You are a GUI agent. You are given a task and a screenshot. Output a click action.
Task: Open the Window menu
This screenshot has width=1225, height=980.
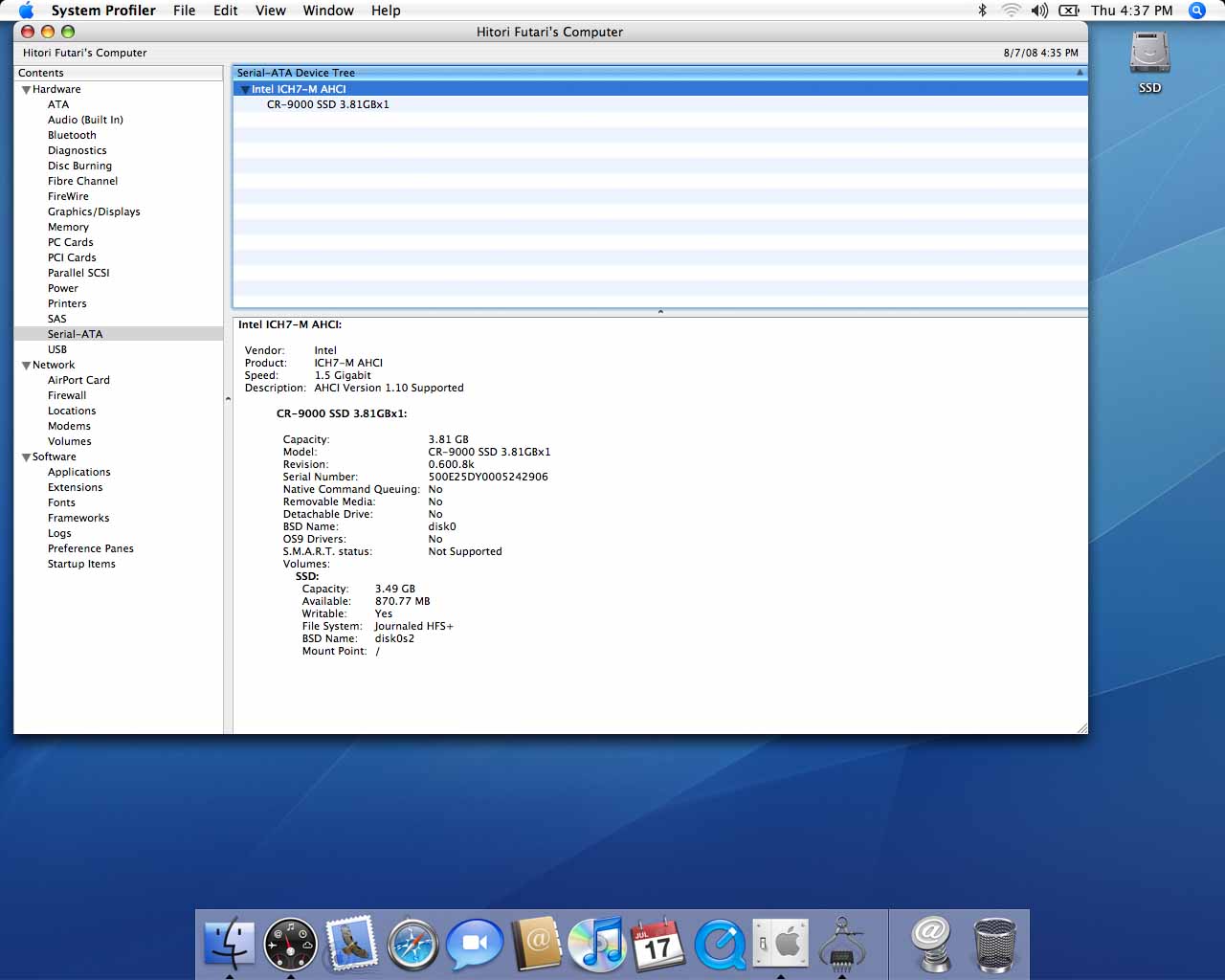[328, 11]
